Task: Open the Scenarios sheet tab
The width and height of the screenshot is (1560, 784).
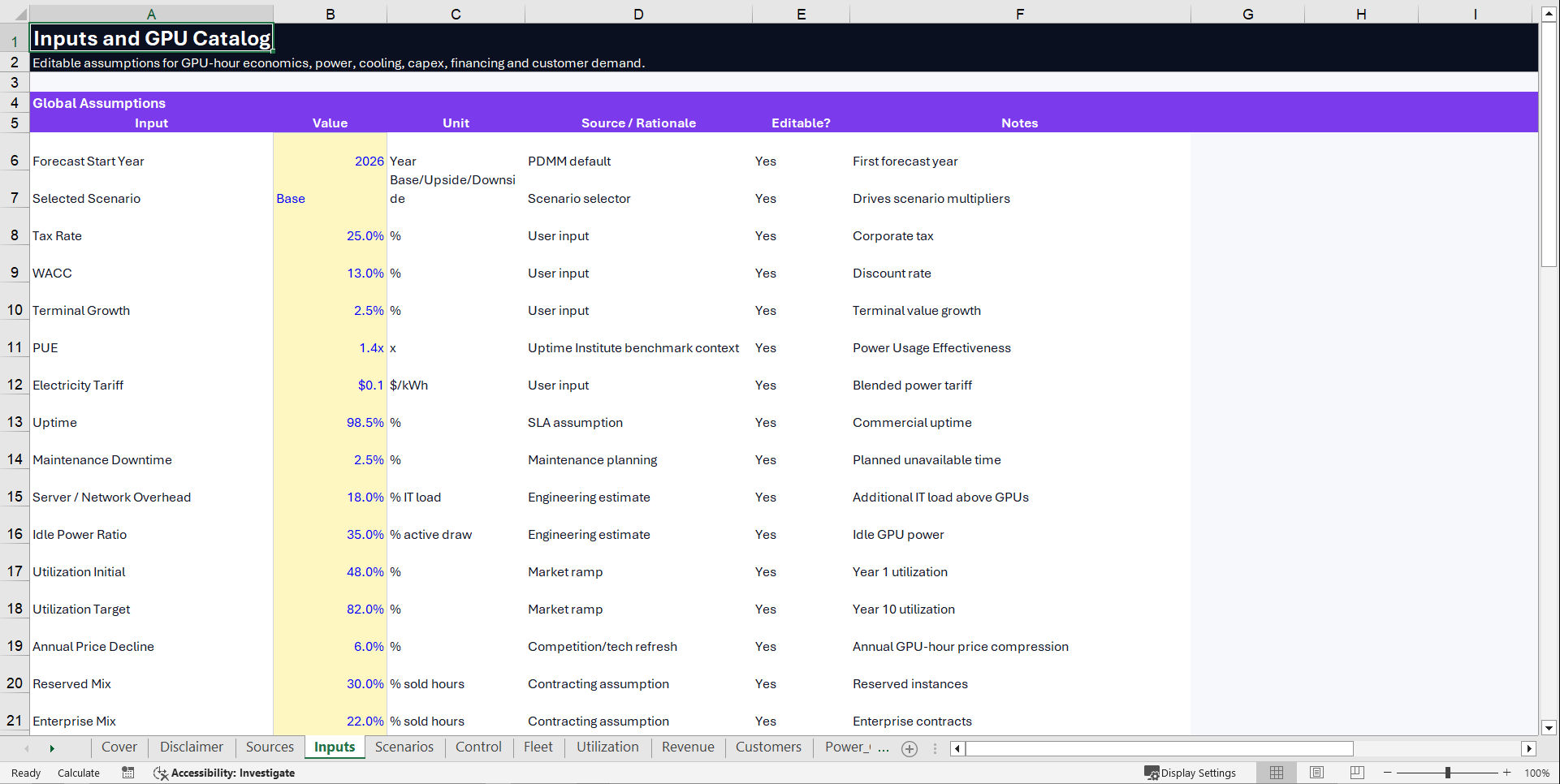Action: click(x=404, y=747)
